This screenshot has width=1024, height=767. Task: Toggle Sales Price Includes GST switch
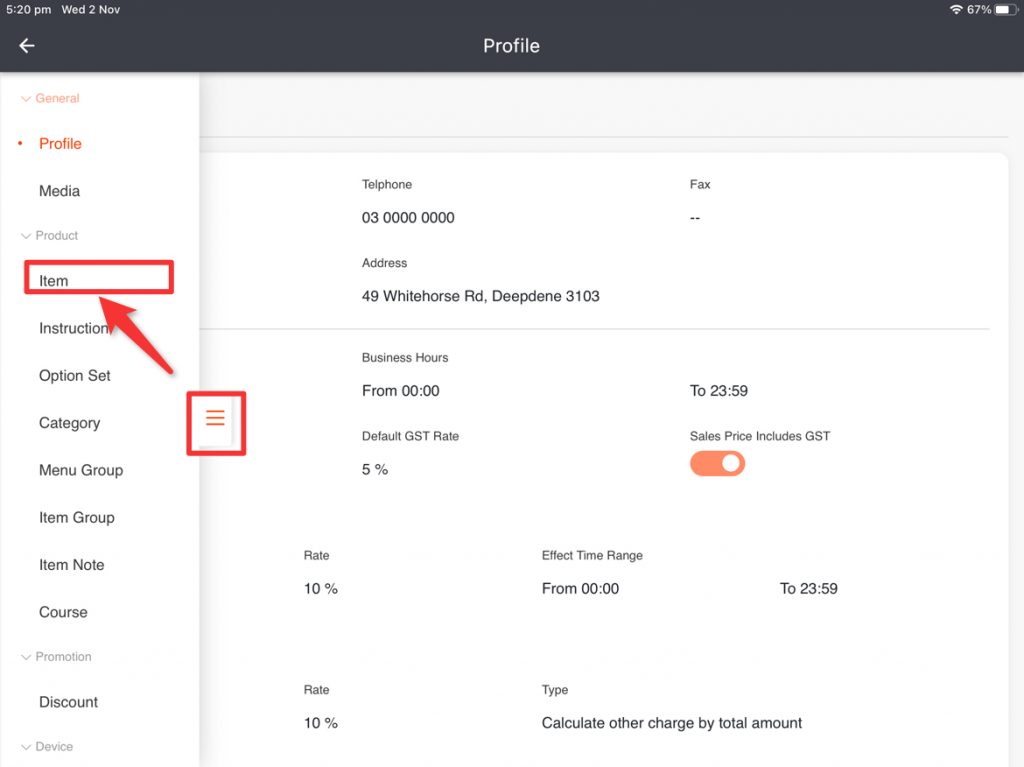717,463
